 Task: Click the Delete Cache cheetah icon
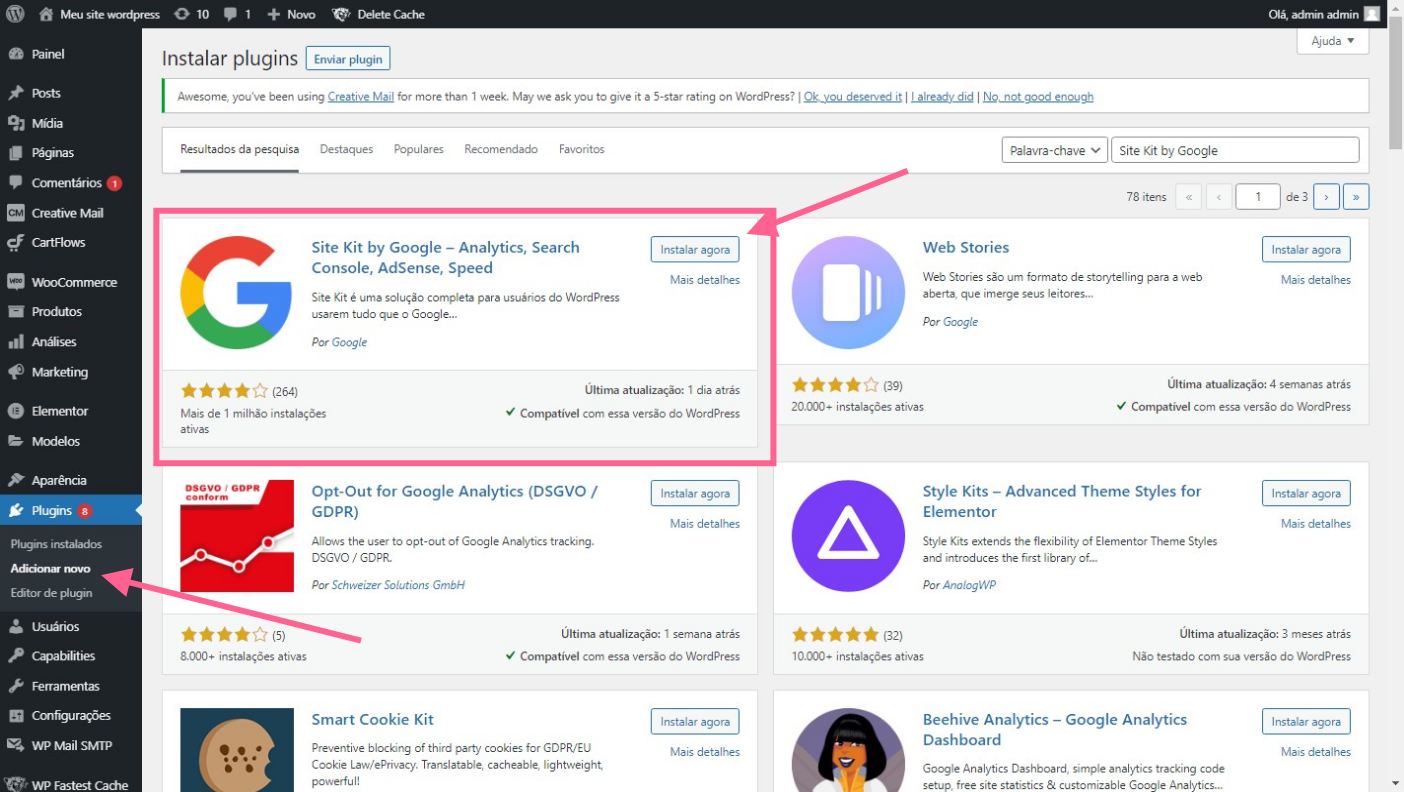pos(341,14)
